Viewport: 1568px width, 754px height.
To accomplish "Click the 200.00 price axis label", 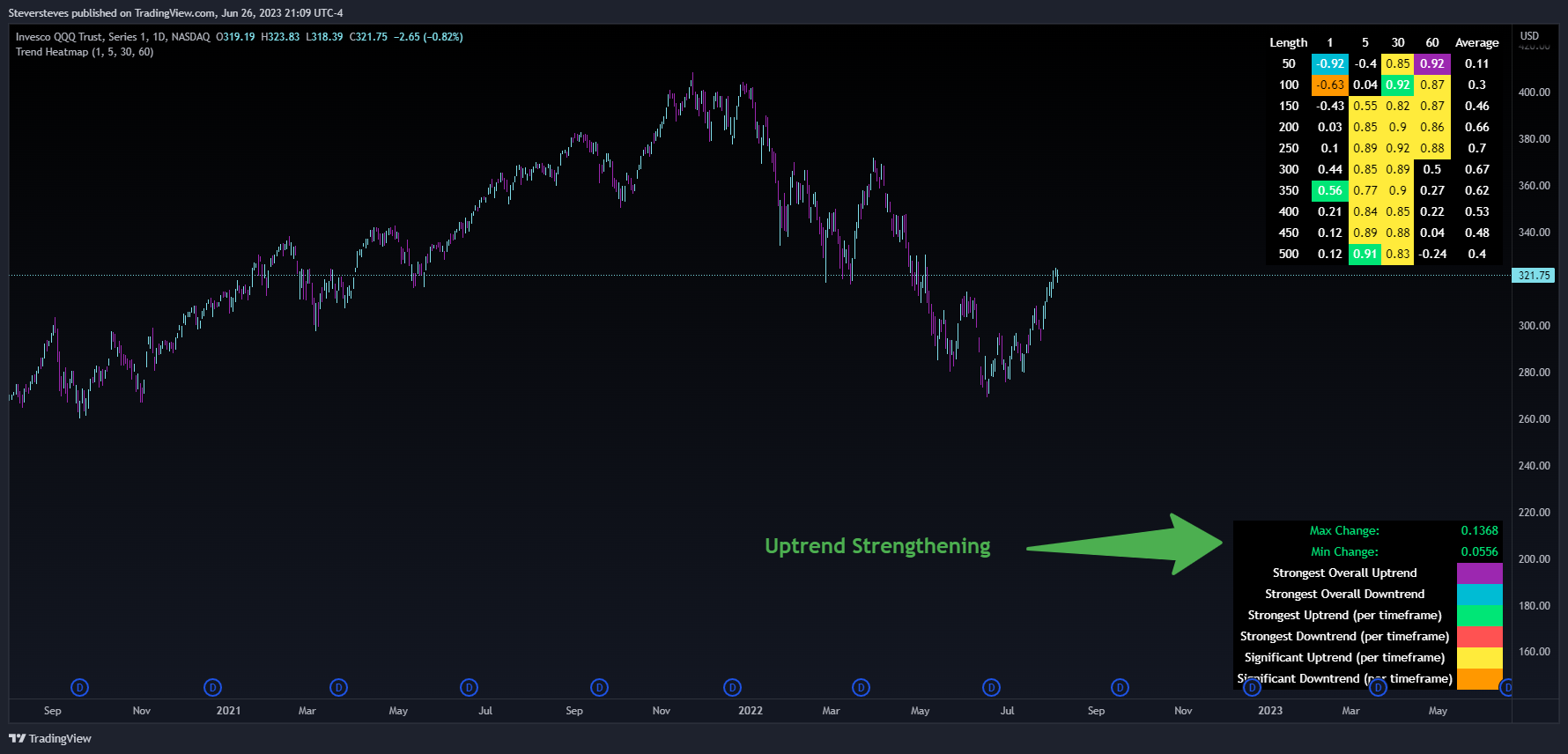I will point(1535,559).
